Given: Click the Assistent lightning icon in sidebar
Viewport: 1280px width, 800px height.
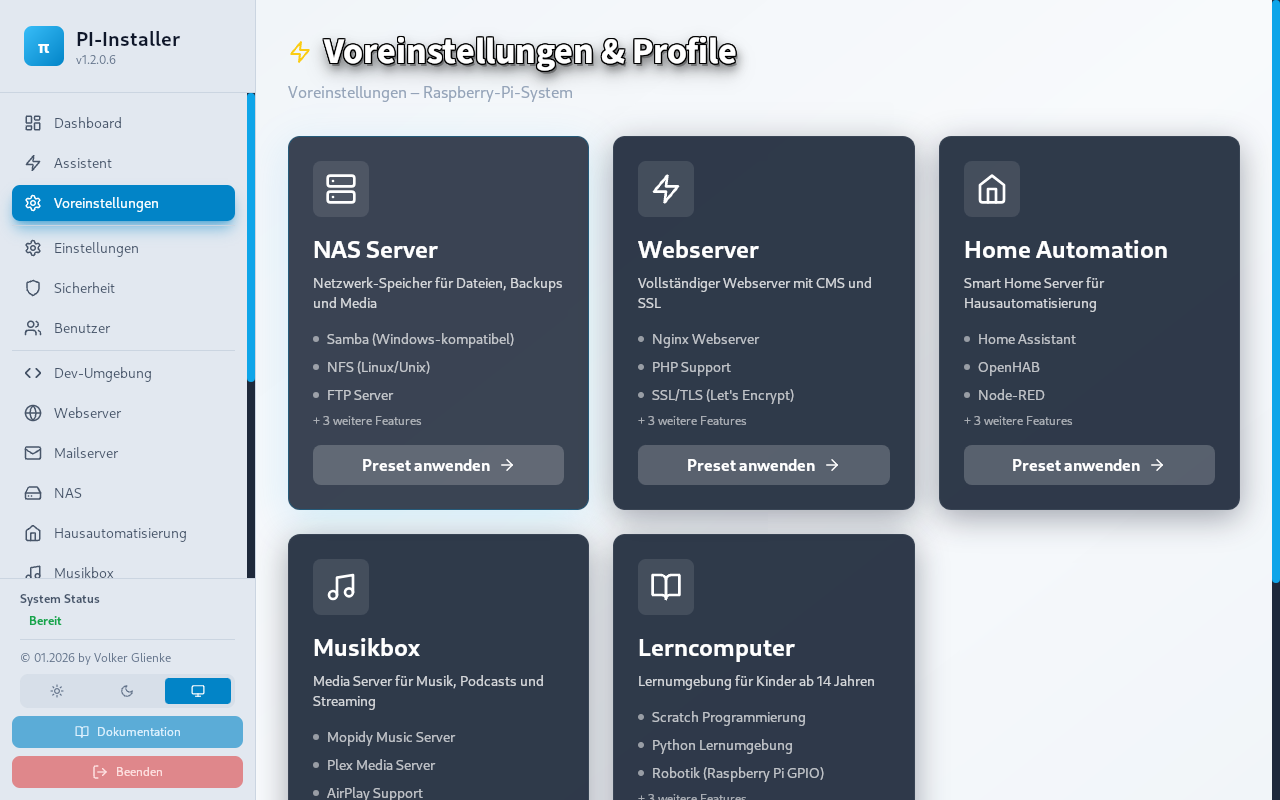Looking at the screenshot, I should click(33, 163).
